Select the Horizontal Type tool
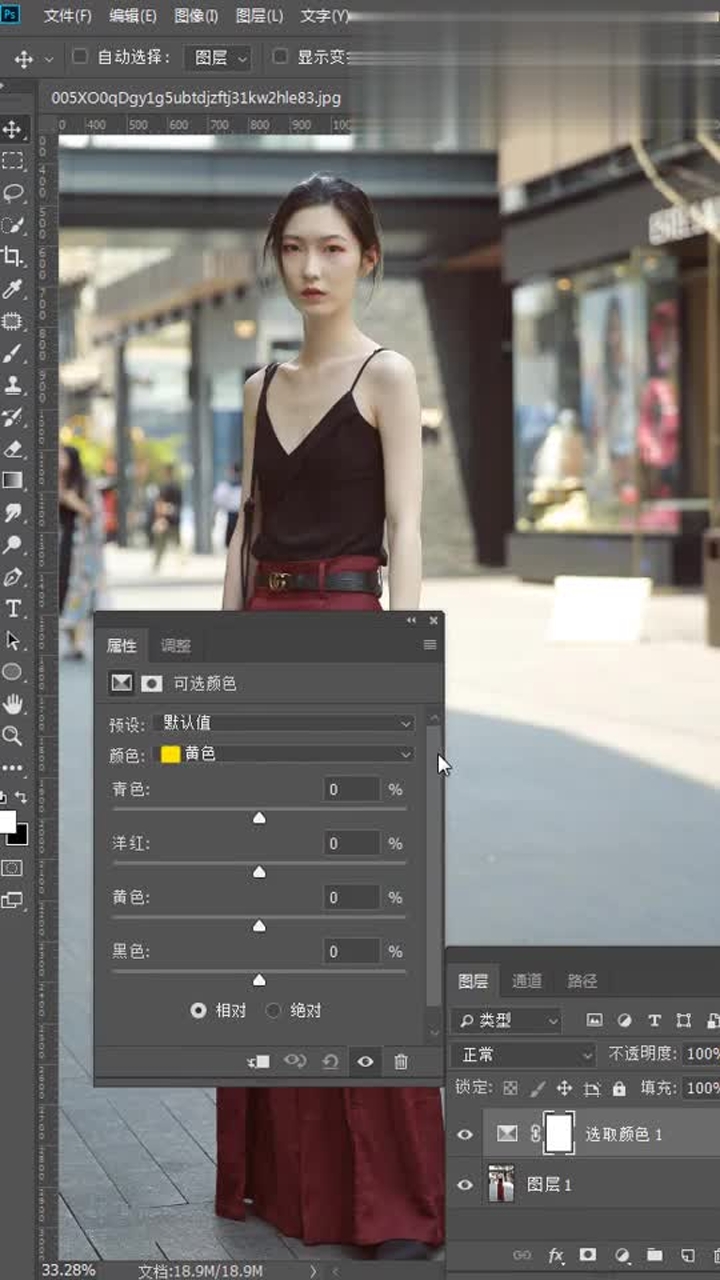 point(13,609)
